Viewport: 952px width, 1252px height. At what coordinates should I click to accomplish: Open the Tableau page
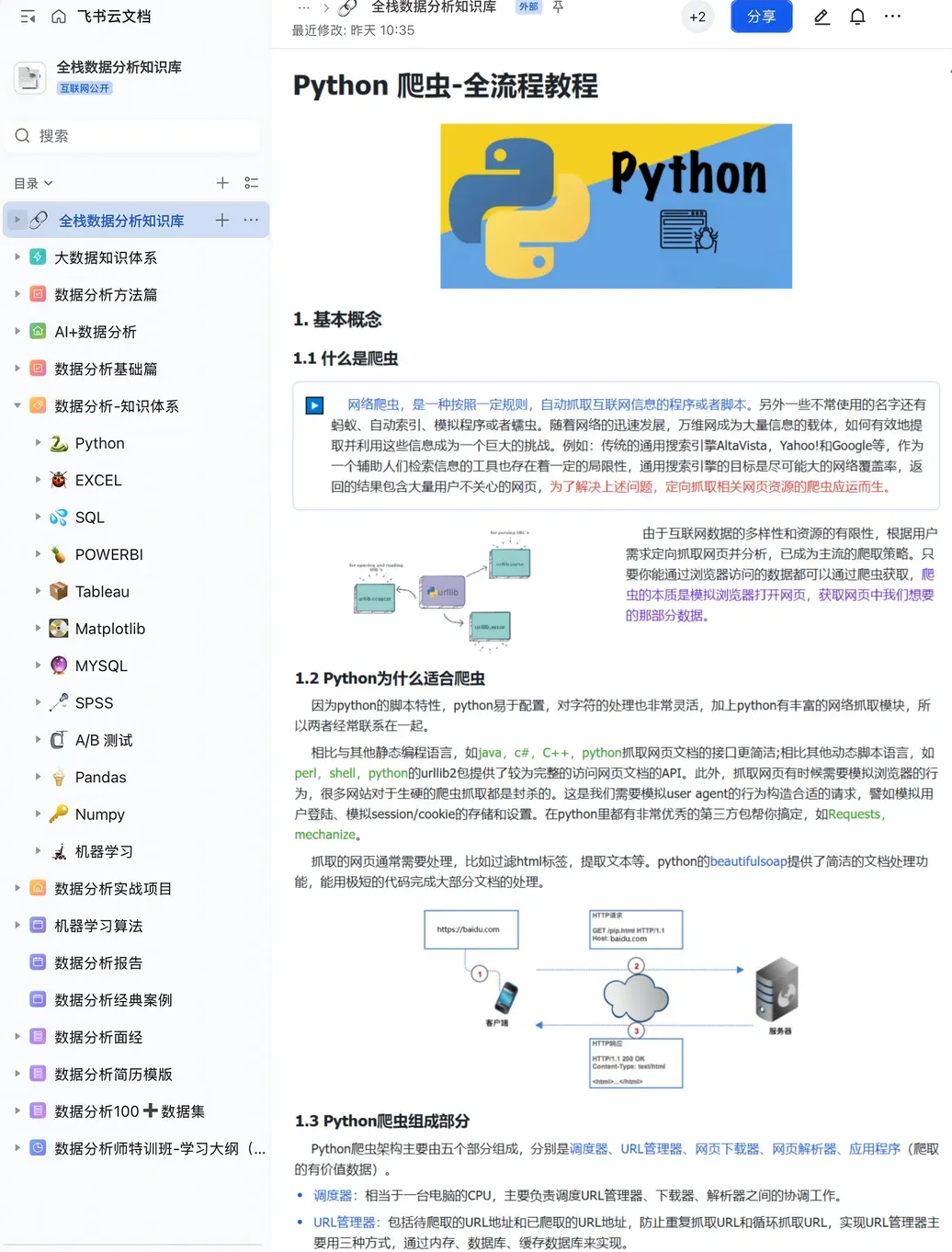[102, 592]
